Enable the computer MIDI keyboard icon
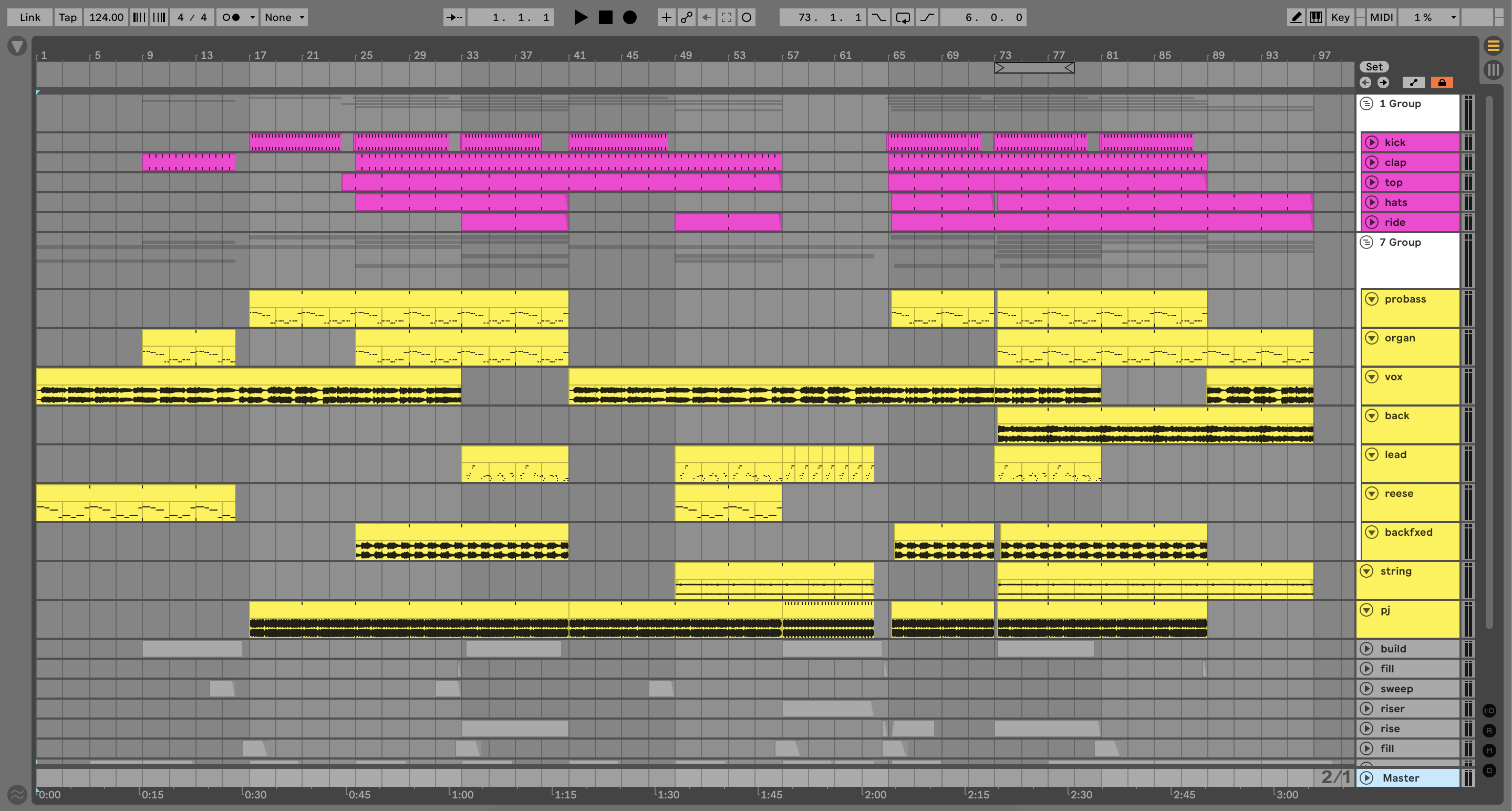This screenshot has height=811, width=1512. coord(1316,18)
